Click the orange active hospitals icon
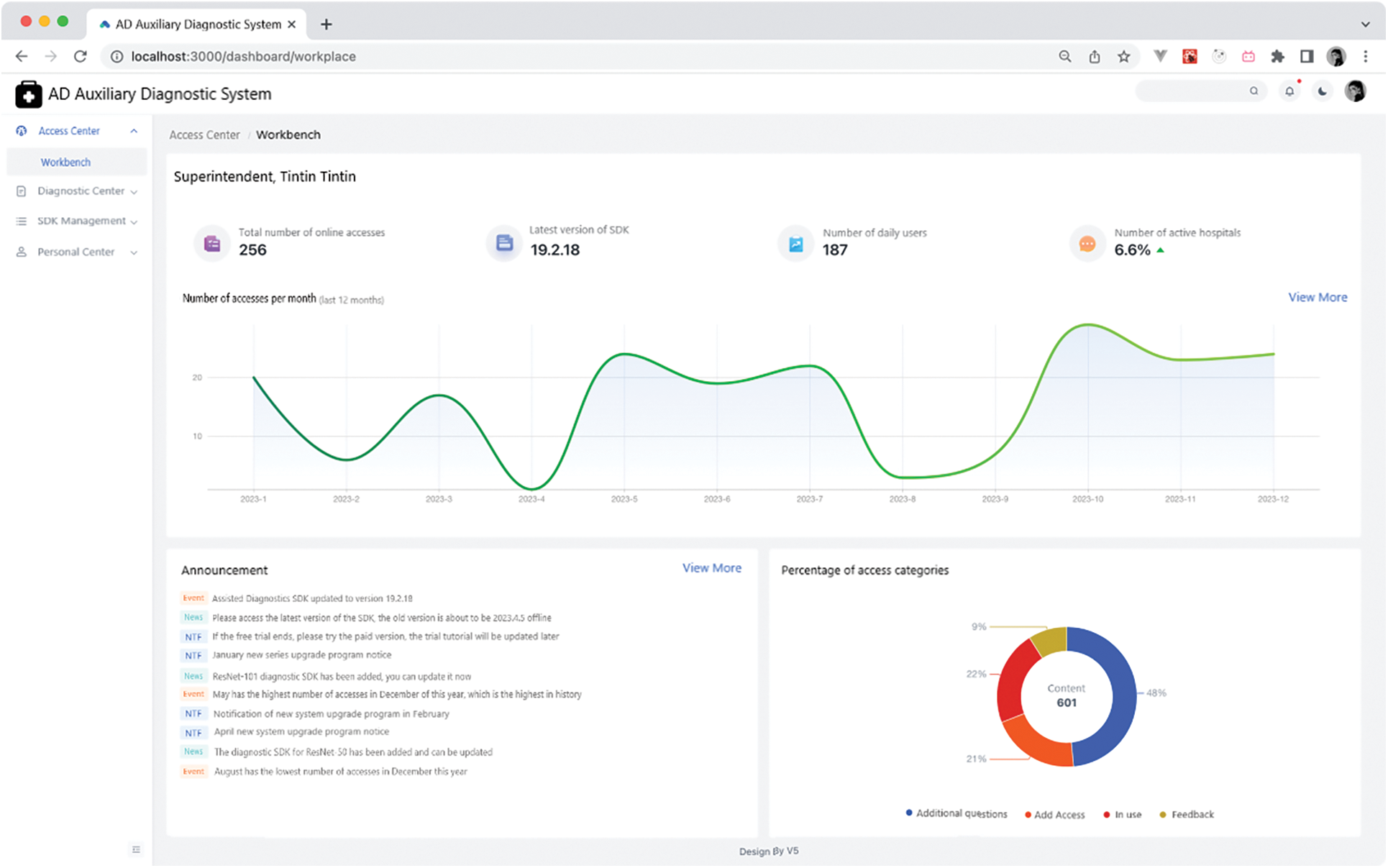This screenshot has width=1388, height=868. (1087, 245)
